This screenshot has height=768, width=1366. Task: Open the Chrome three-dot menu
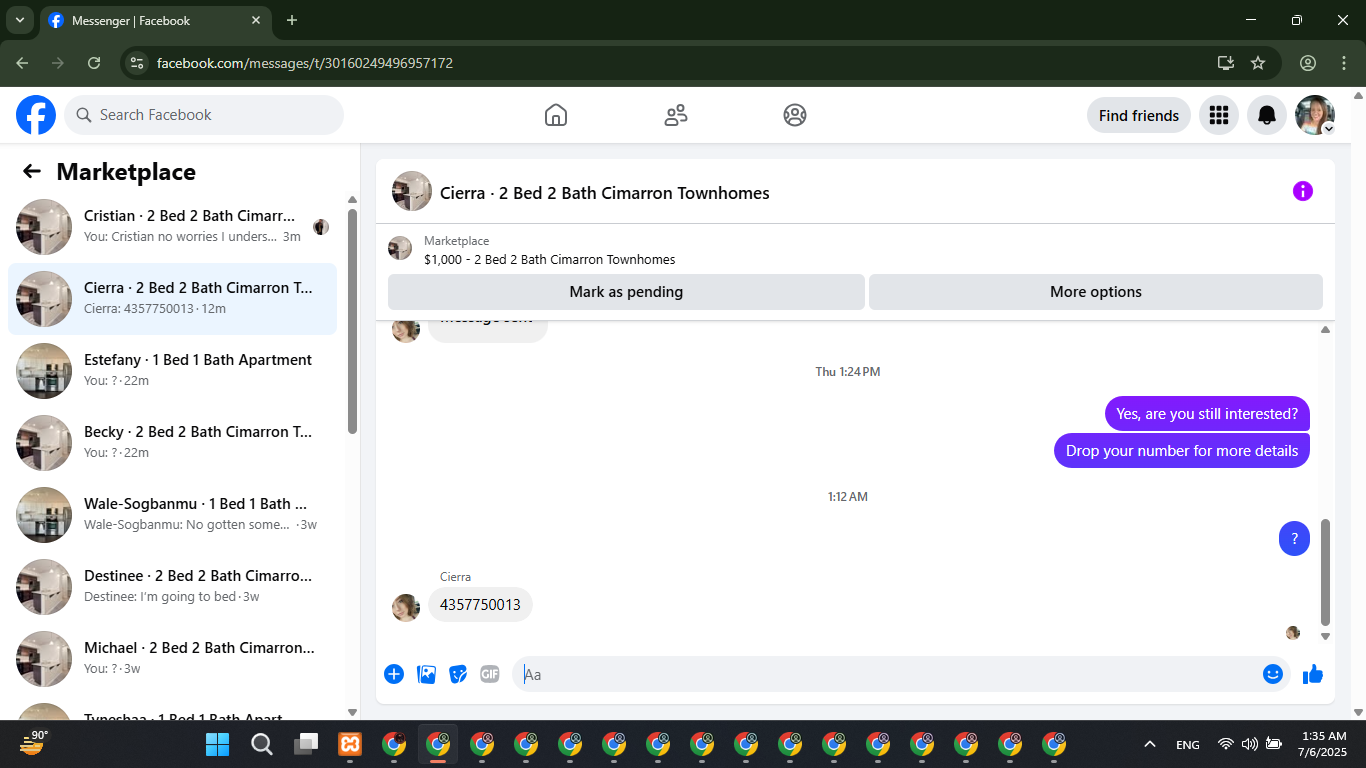coord(1344,62)
